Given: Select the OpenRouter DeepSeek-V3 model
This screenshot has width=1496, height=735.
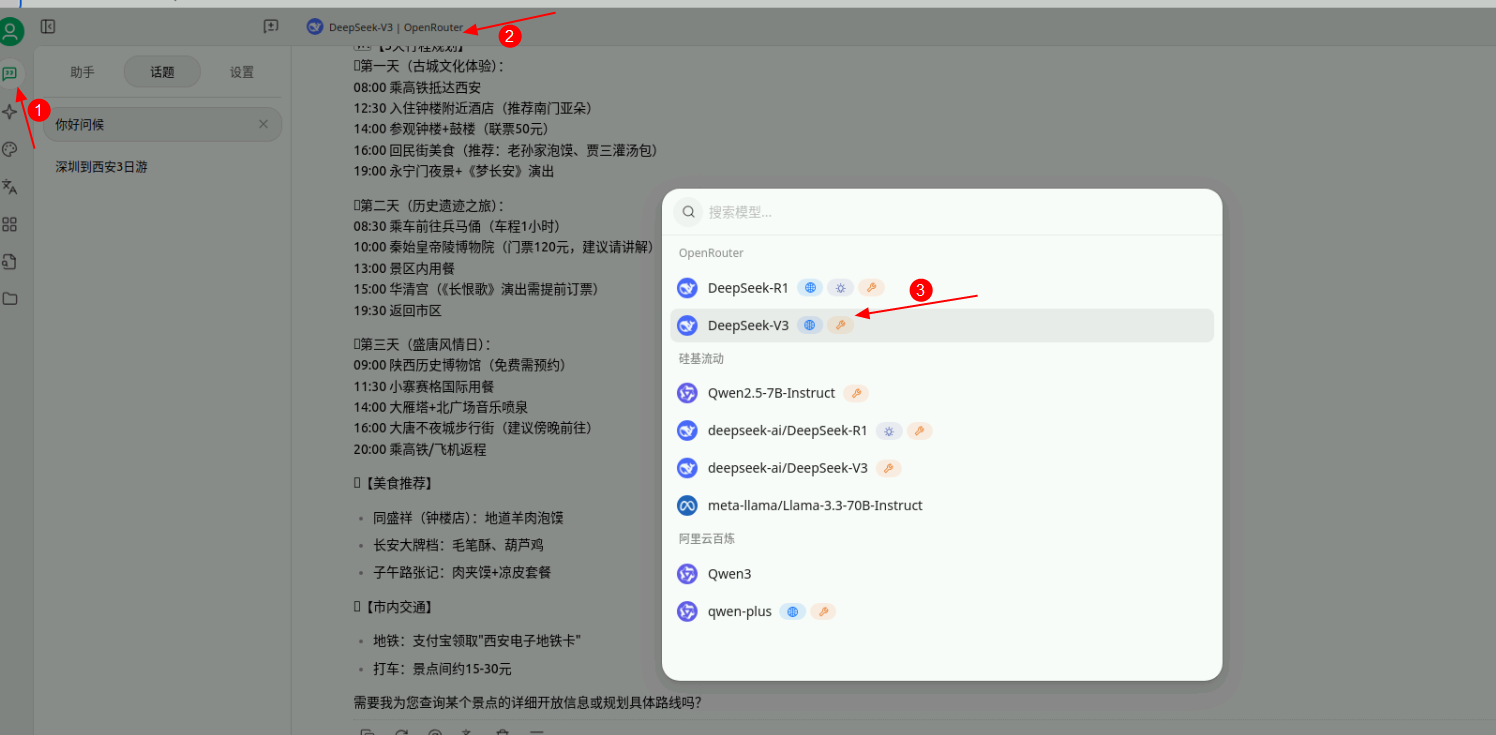Looking at the screenshot, I should (x=941, y=325).
